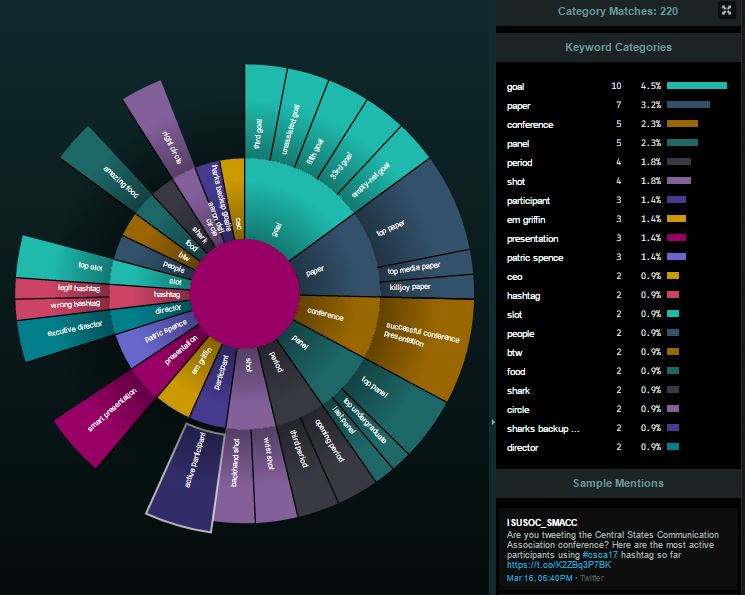
Task: Select the people keyword row in list
Action: (x=617, y=333)
